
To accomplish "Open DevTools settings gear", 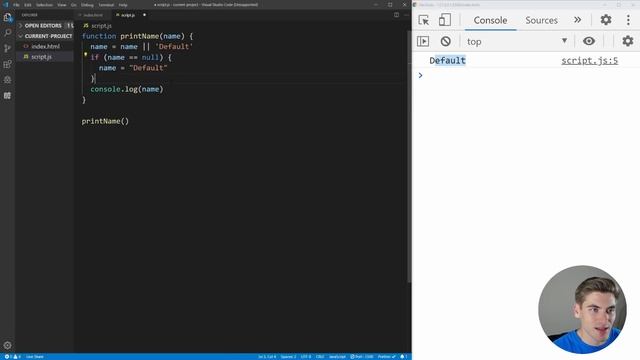I will pos(606,20).
